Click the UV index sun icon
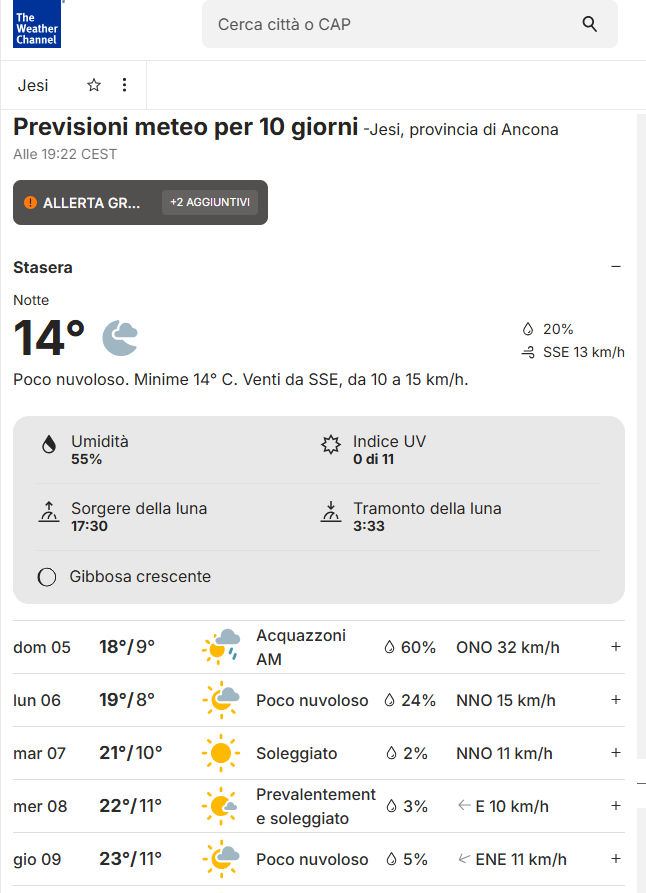This screenshot has height=893, width=646. 331,445
